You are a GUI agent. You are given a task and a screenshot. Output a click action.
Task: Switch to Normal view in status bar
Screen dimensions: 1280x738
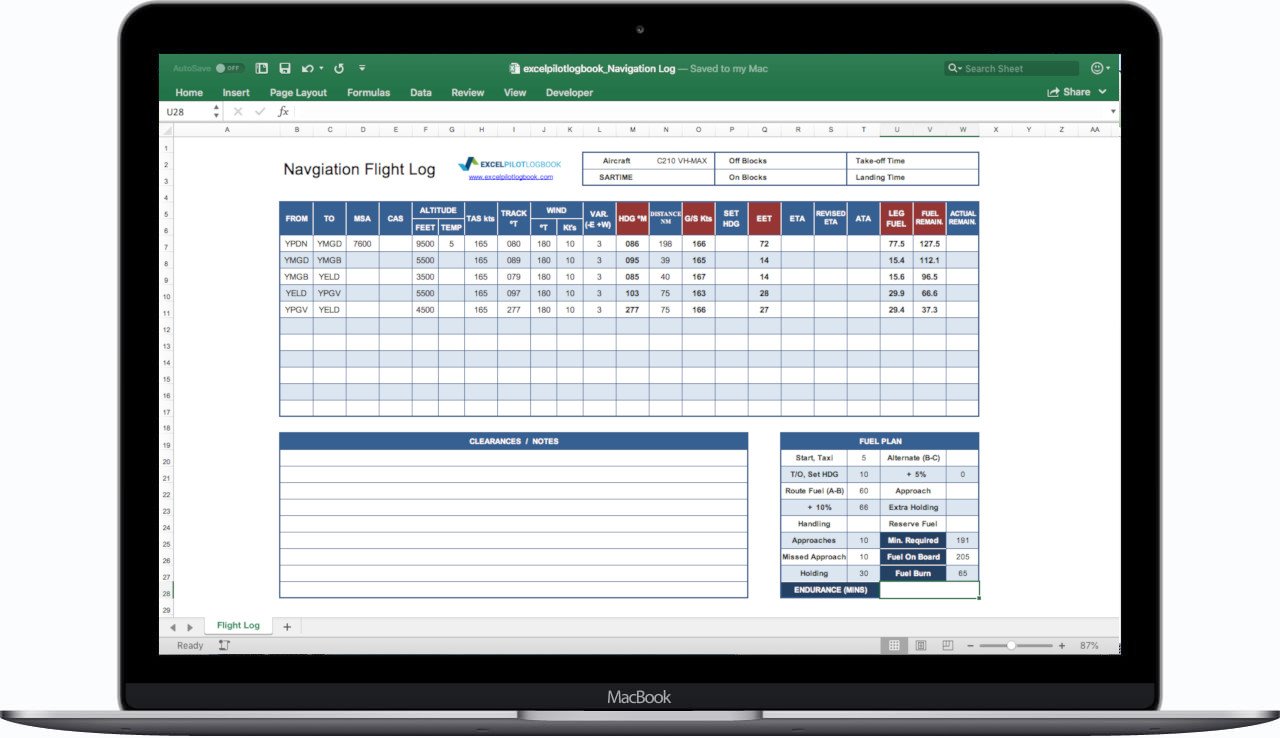click(x=894, y=646)
